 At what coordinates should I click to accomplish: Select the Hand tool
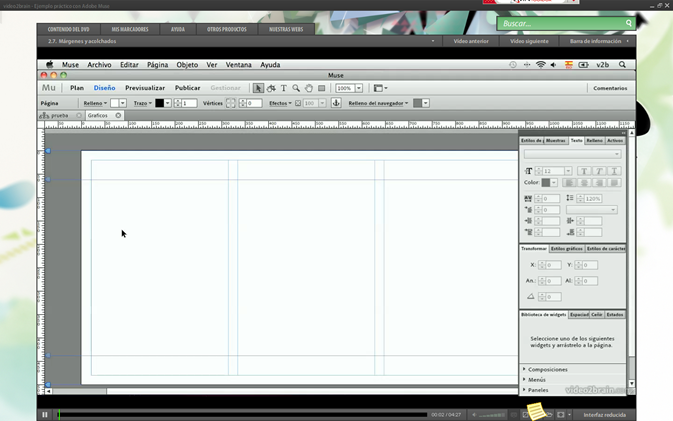(309, 88)
